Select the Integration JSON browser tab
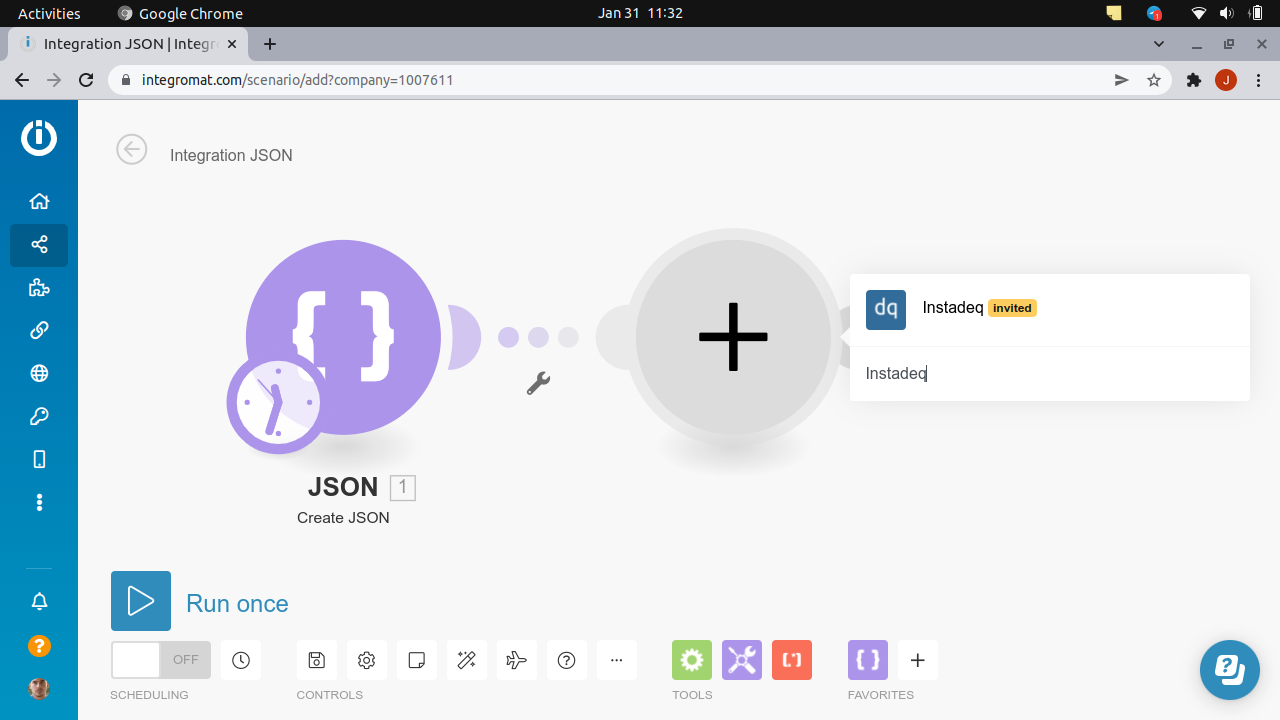The width and height of the screenshot is (1280, 720). [128, 44]
